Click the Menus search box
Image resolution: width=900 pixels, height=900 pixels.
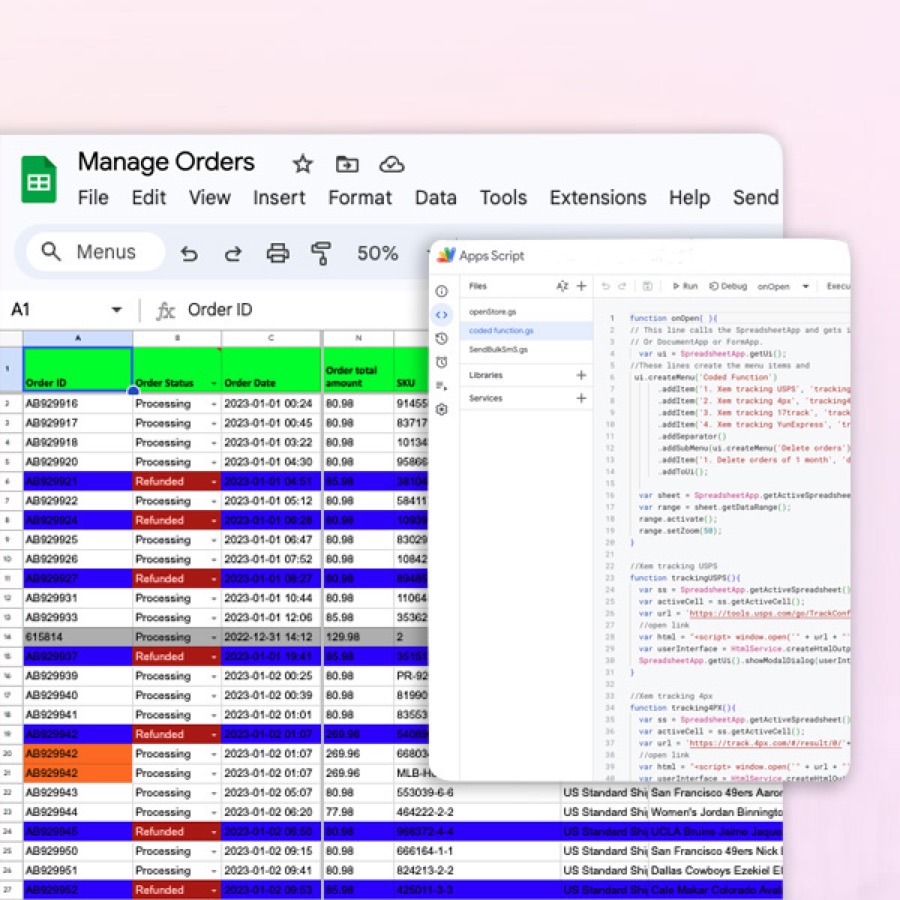tap(96, 252)
